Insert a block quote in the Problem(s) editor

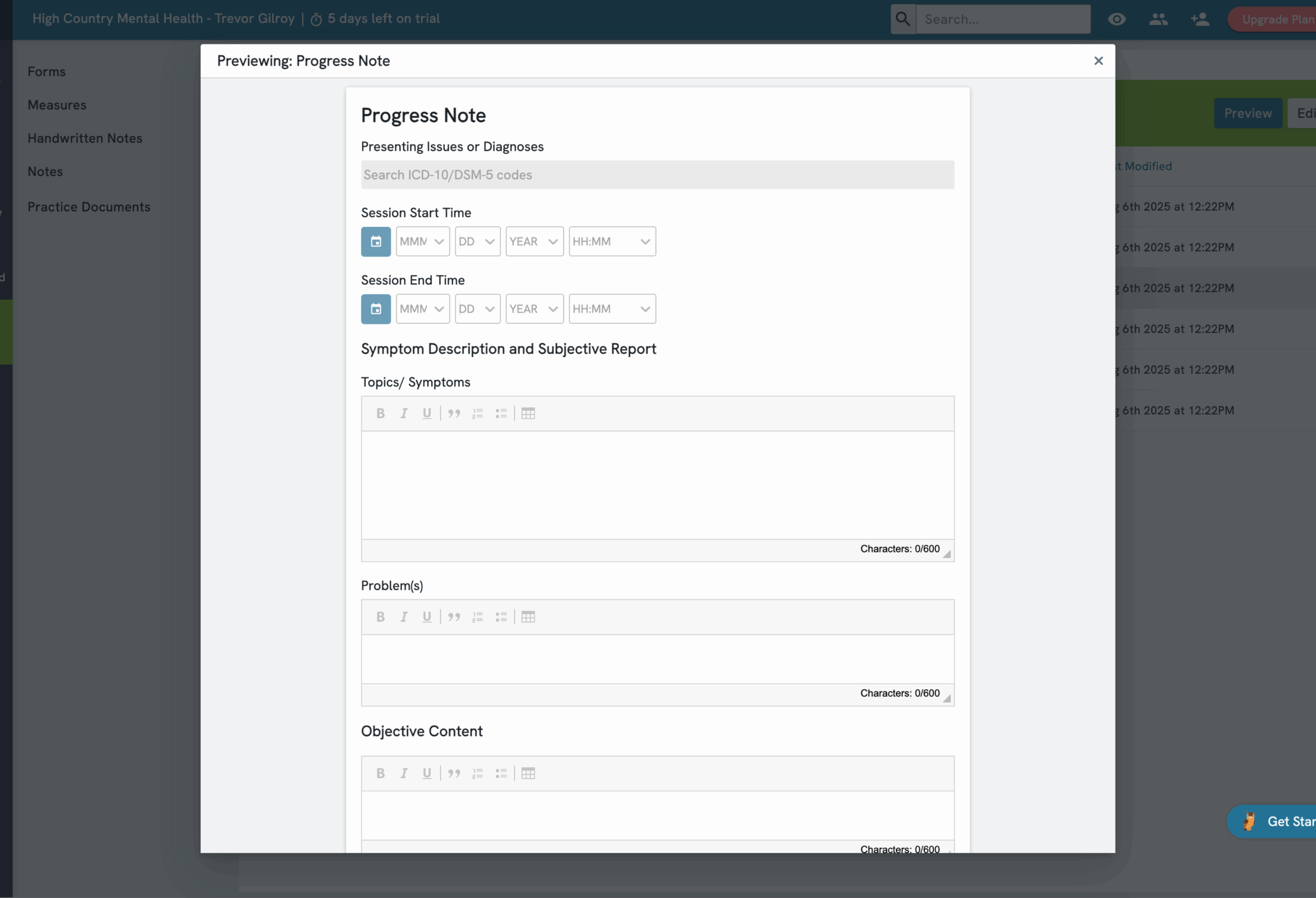pyautogui.click(x=454, y=617)
